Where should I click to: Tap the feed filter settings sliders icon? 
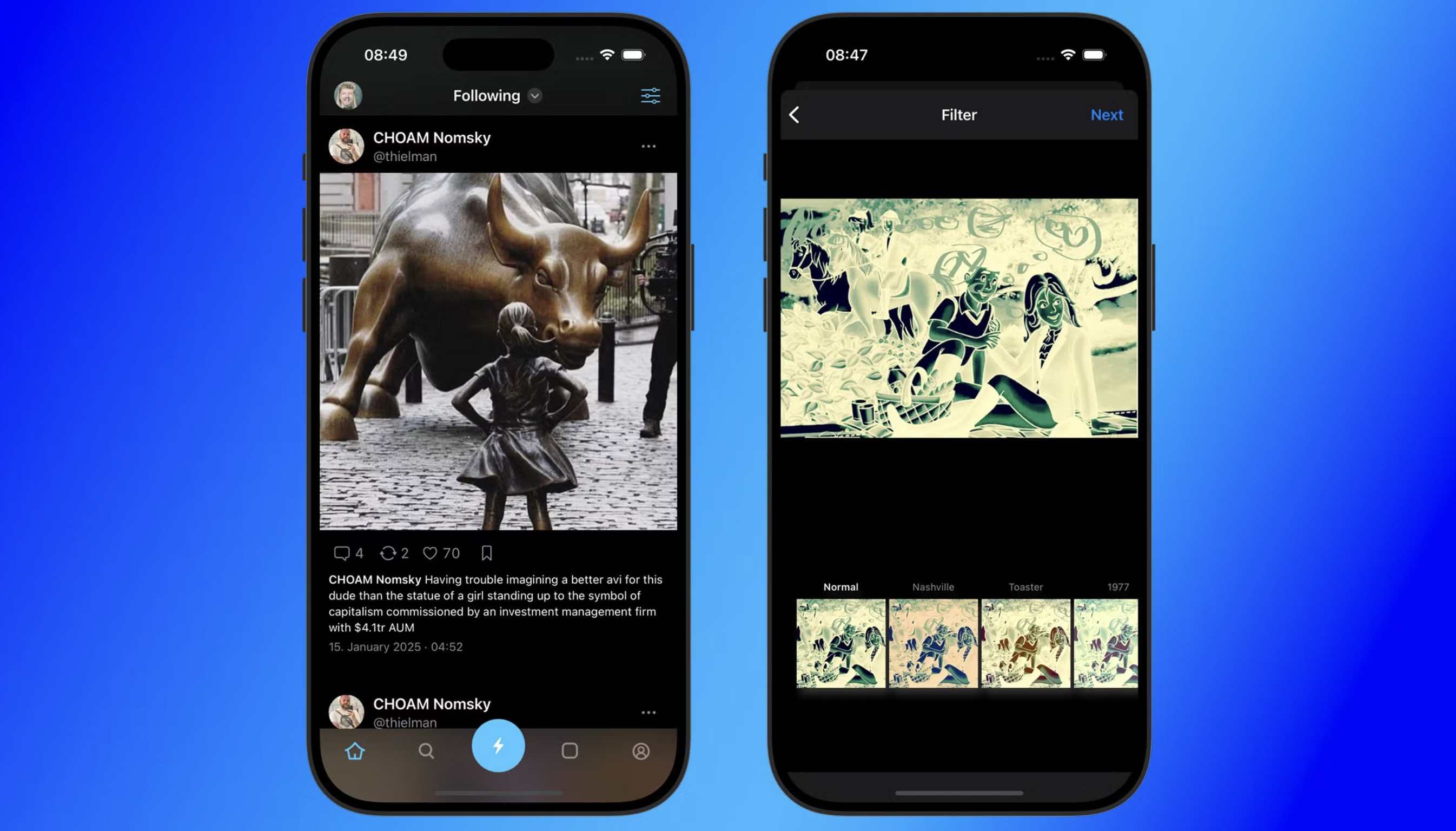650,96
